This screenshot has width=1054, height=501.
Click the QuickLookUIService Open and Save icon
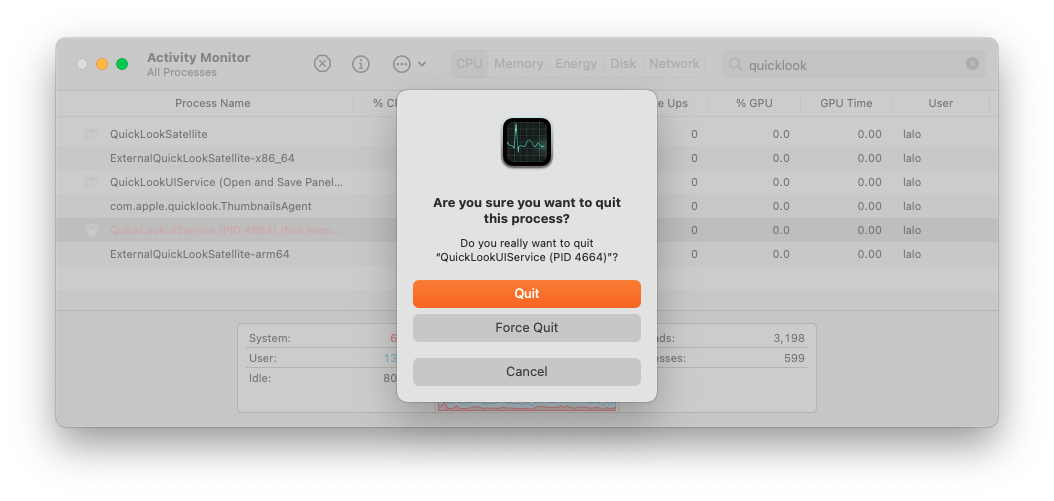coord(91,182)
